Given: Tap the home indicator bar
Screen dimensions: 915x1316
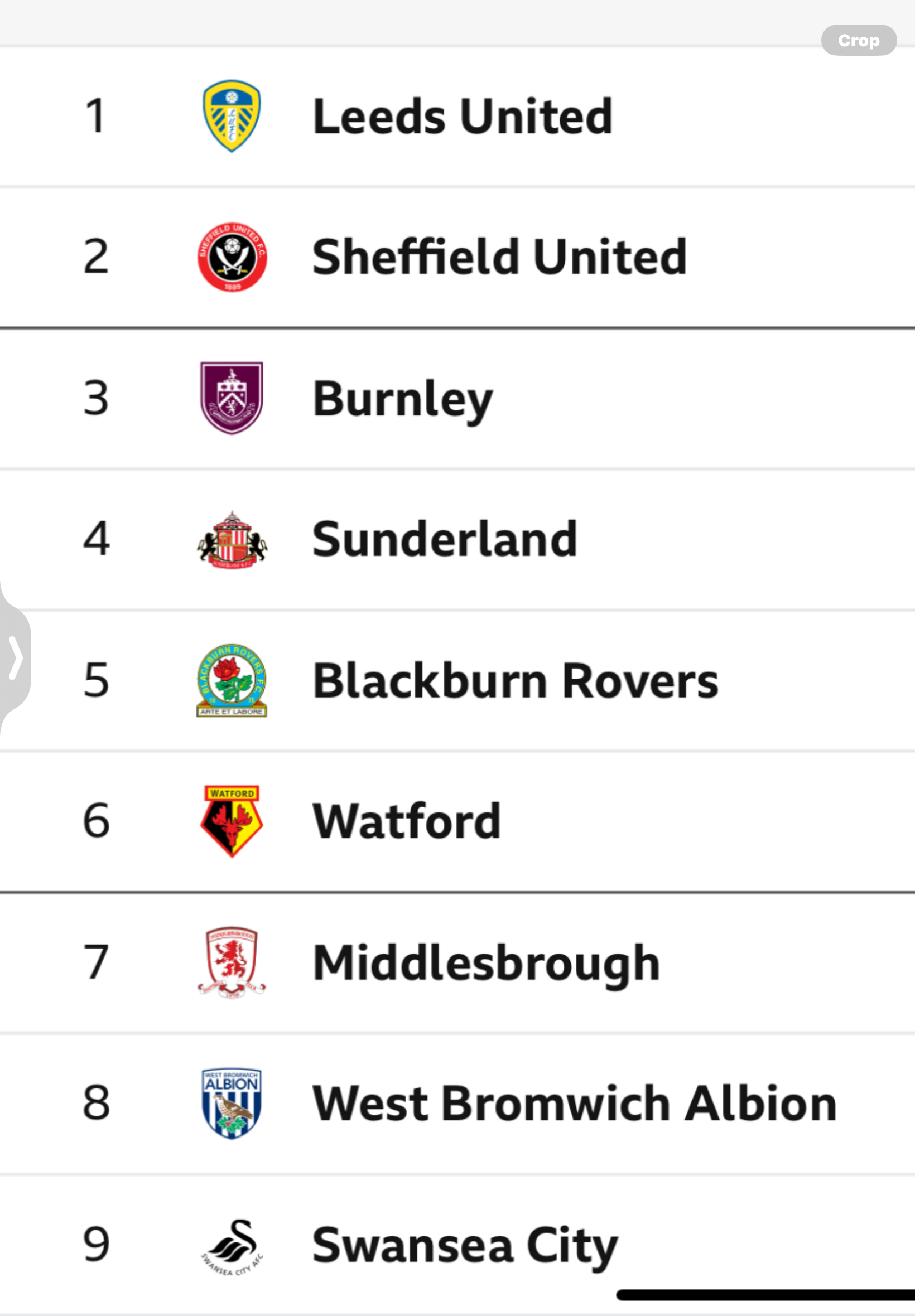Looking at the screenshot, I should click(x=765, y=1295).
